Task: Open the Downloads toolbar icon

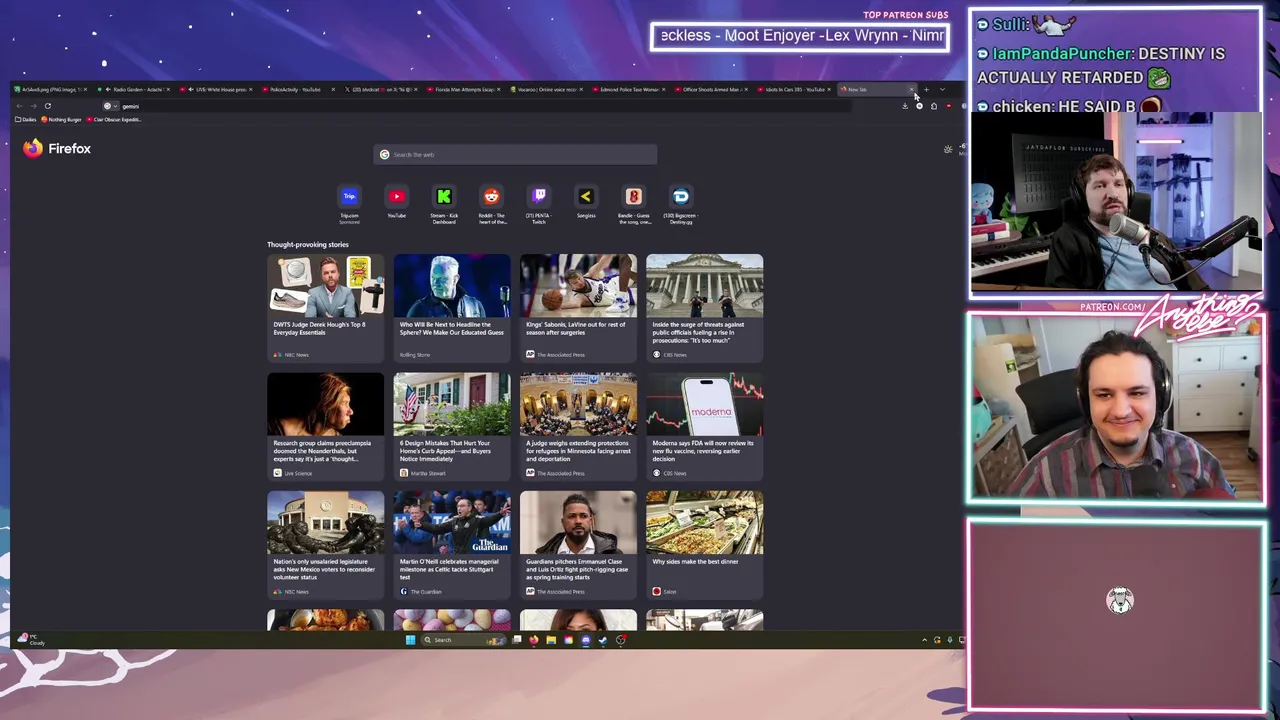Action: click(x=905, y=106)
